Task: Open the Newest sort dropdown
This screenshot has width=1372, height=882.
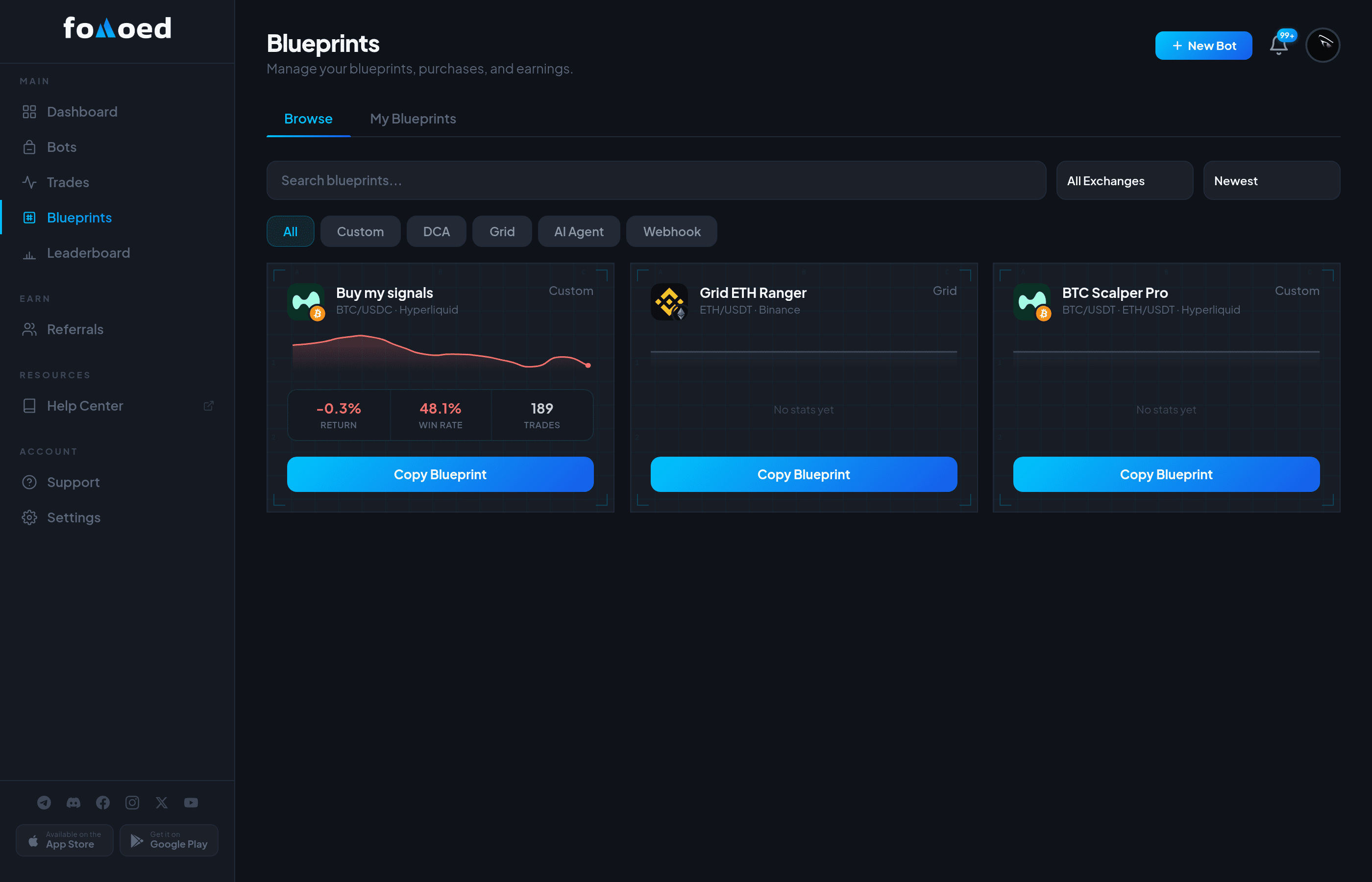Action: (x=1271, y=180)
